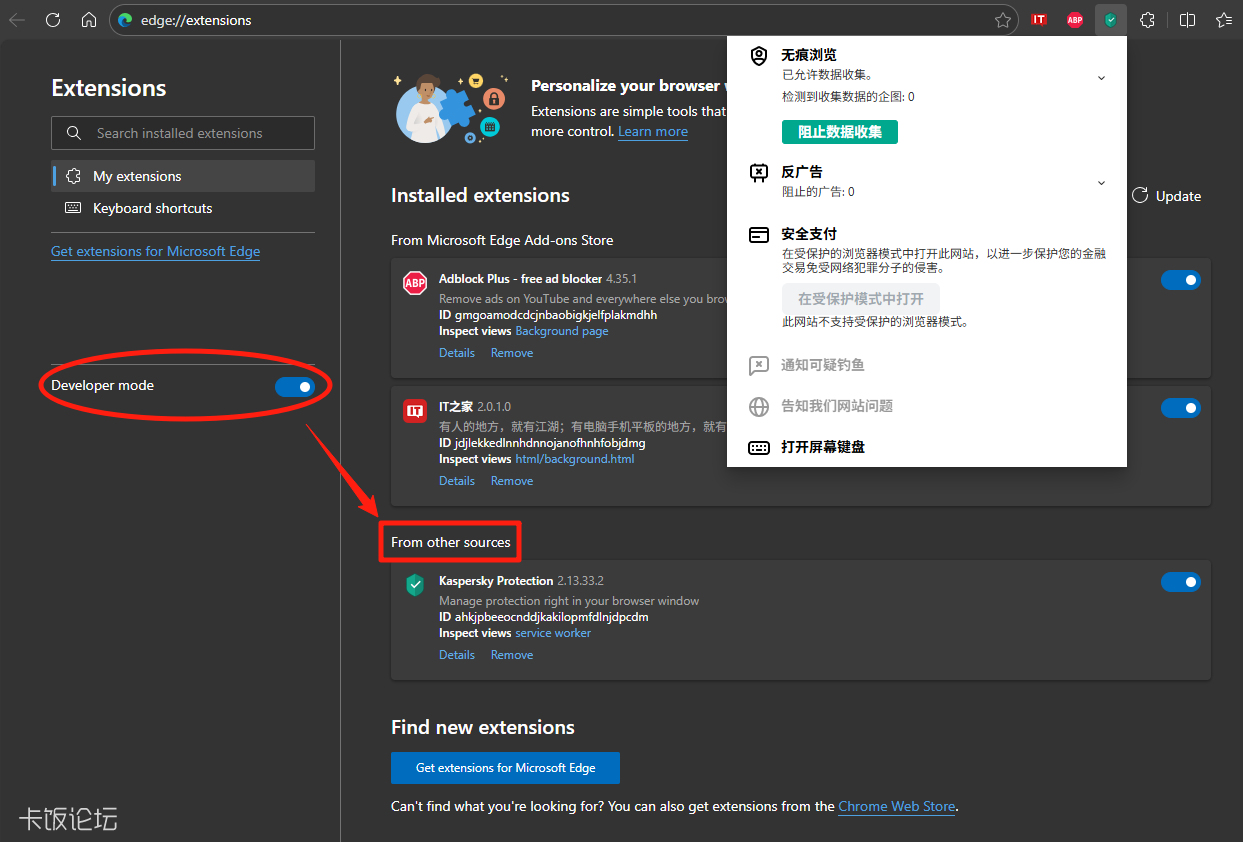
Task: Open the Extensions puzzle icon
Action: pyautogui.click(x=1147, y=19)
